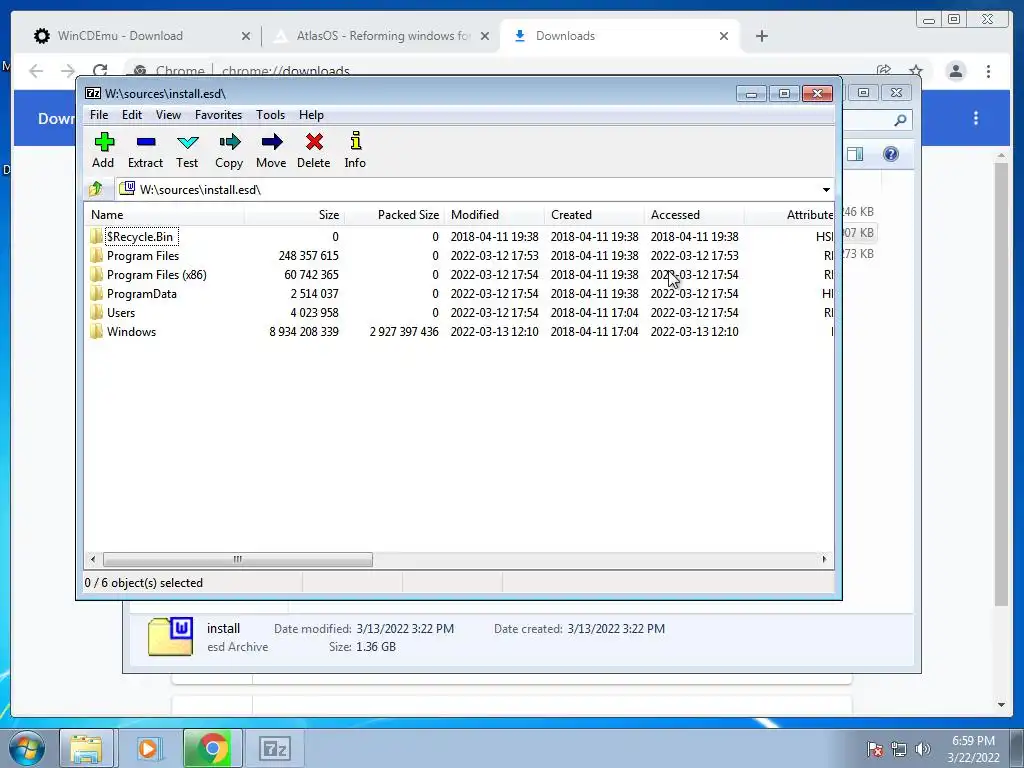The width and height of the screenshot is (1024, 768).
Task: Open Windows Explorer from the taskbar
Action: pyautogui.click(x=86, y=748)
